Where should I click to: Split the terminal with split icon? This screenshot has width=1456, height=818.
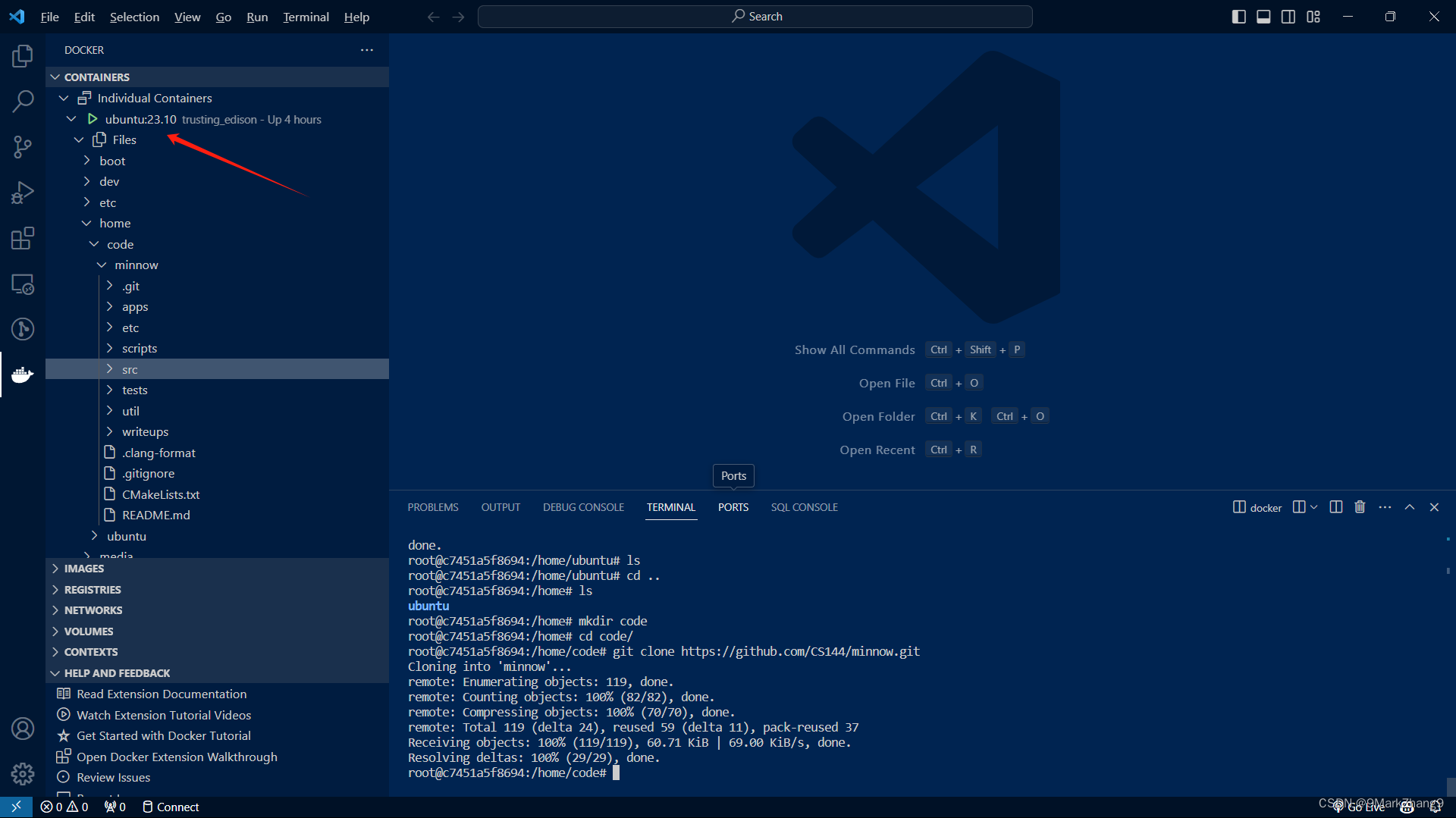(1336, 507)
